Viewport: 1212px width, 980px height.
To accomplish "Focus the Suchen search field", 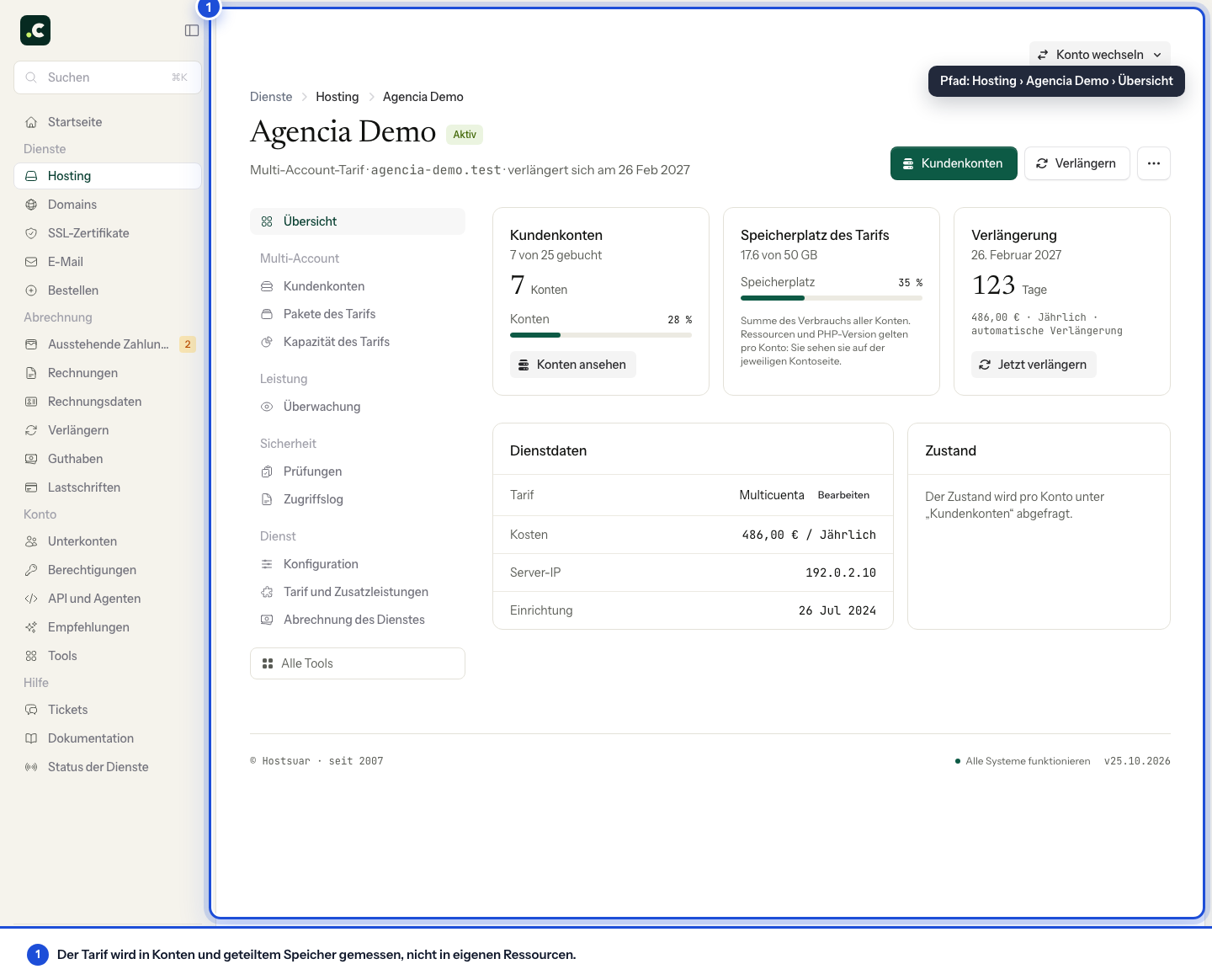I will pyautogui.click(x=108, y=77).
